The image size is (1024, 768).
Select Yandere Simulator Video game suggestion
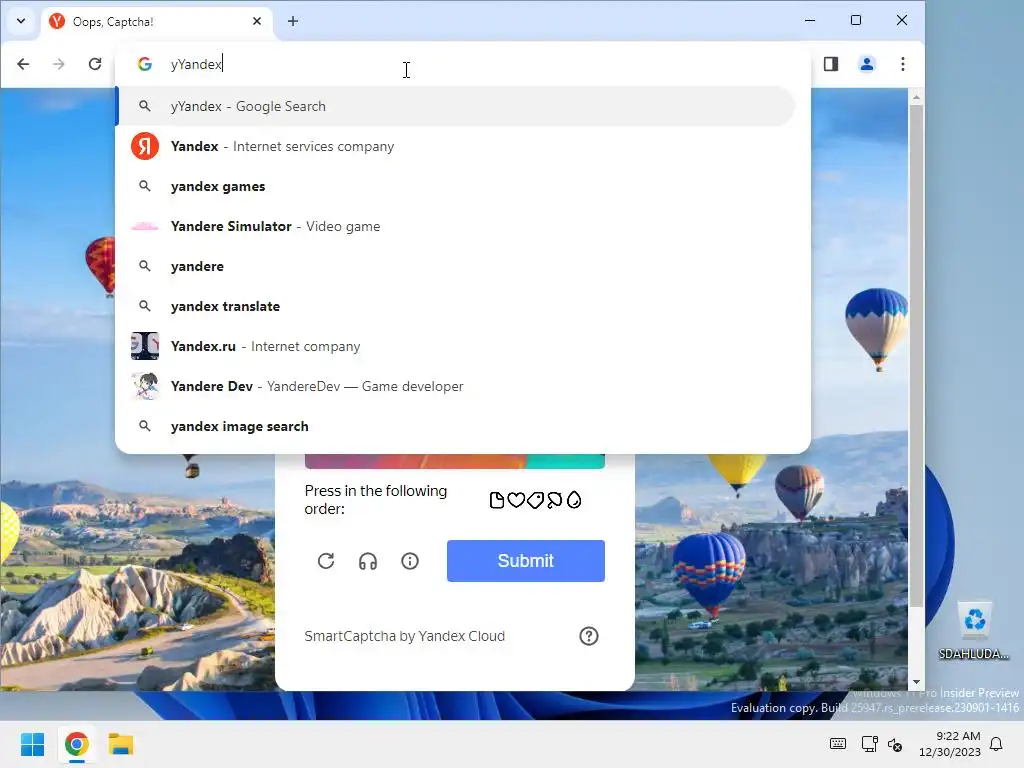pos(455,226)
